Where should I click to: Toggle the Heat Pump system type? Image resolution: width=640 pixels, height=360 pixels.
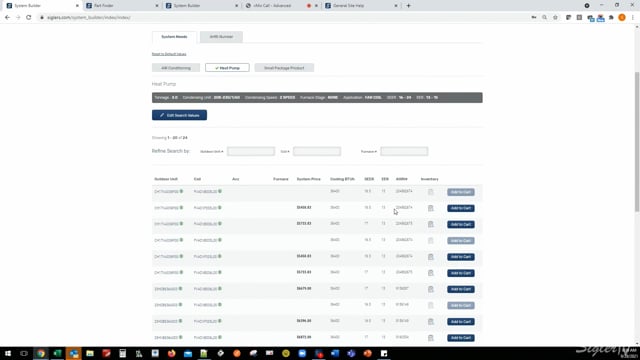pyautogui.click(x=227, y=68)
